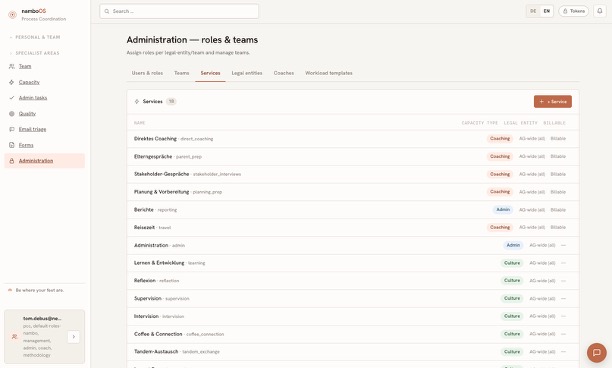612x368 pixels.
Task: Open the Team sidebar icon
Action: 12,66
